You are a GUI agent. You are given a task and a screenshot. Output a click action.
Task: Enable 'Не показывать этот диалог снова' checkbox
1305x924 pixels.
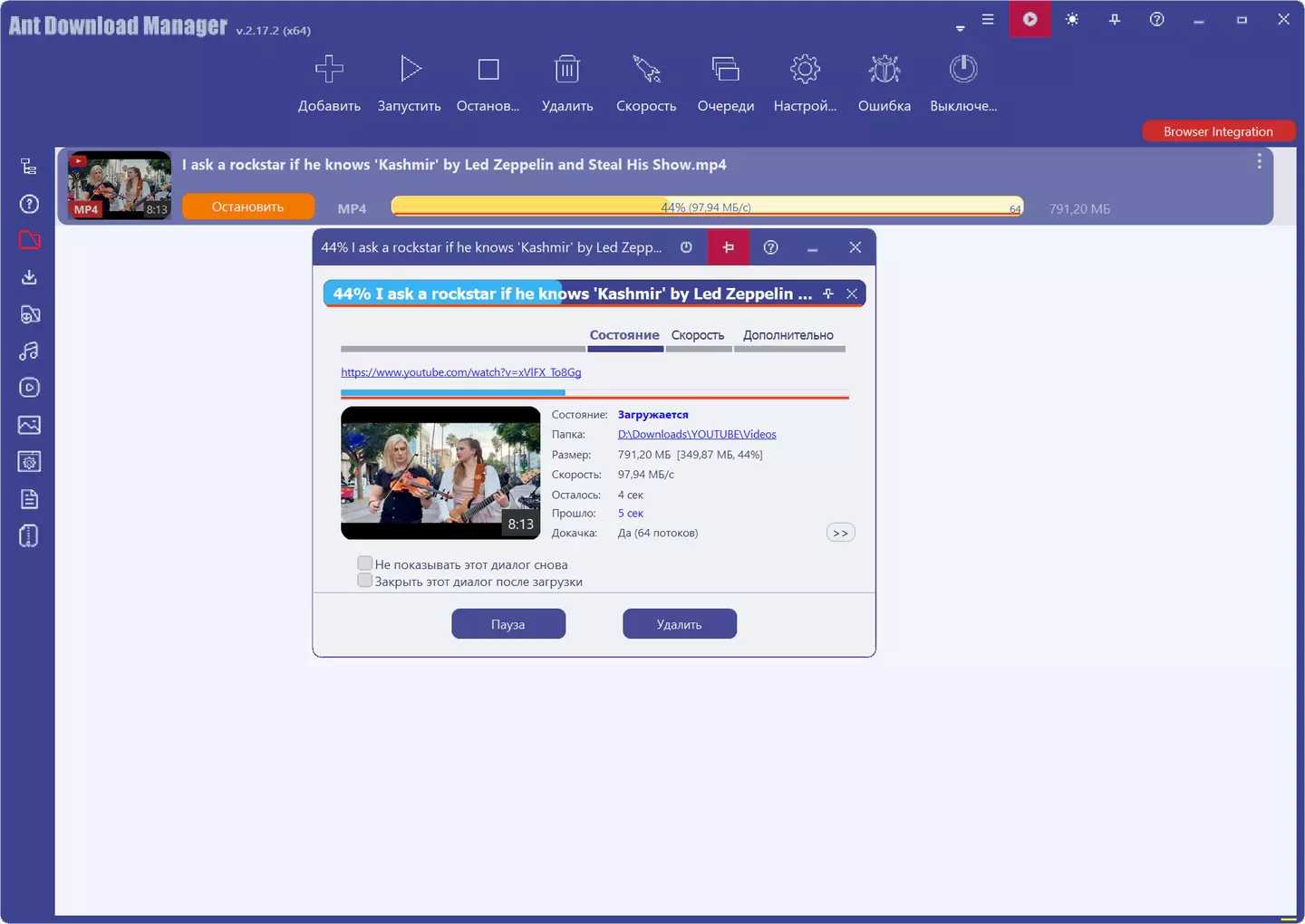[365, 563]
